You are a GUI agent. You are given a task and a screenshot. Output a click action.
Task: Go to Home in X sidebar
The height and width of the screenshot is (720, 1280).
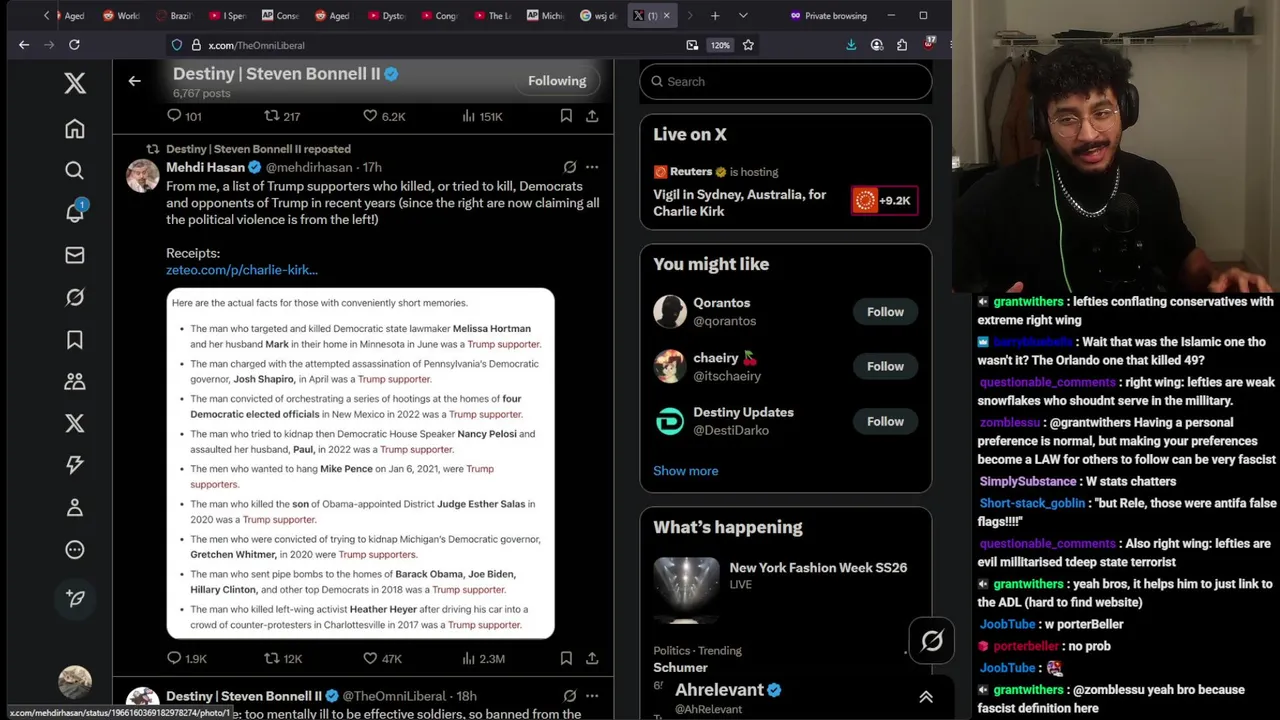[x=75, y=129]
